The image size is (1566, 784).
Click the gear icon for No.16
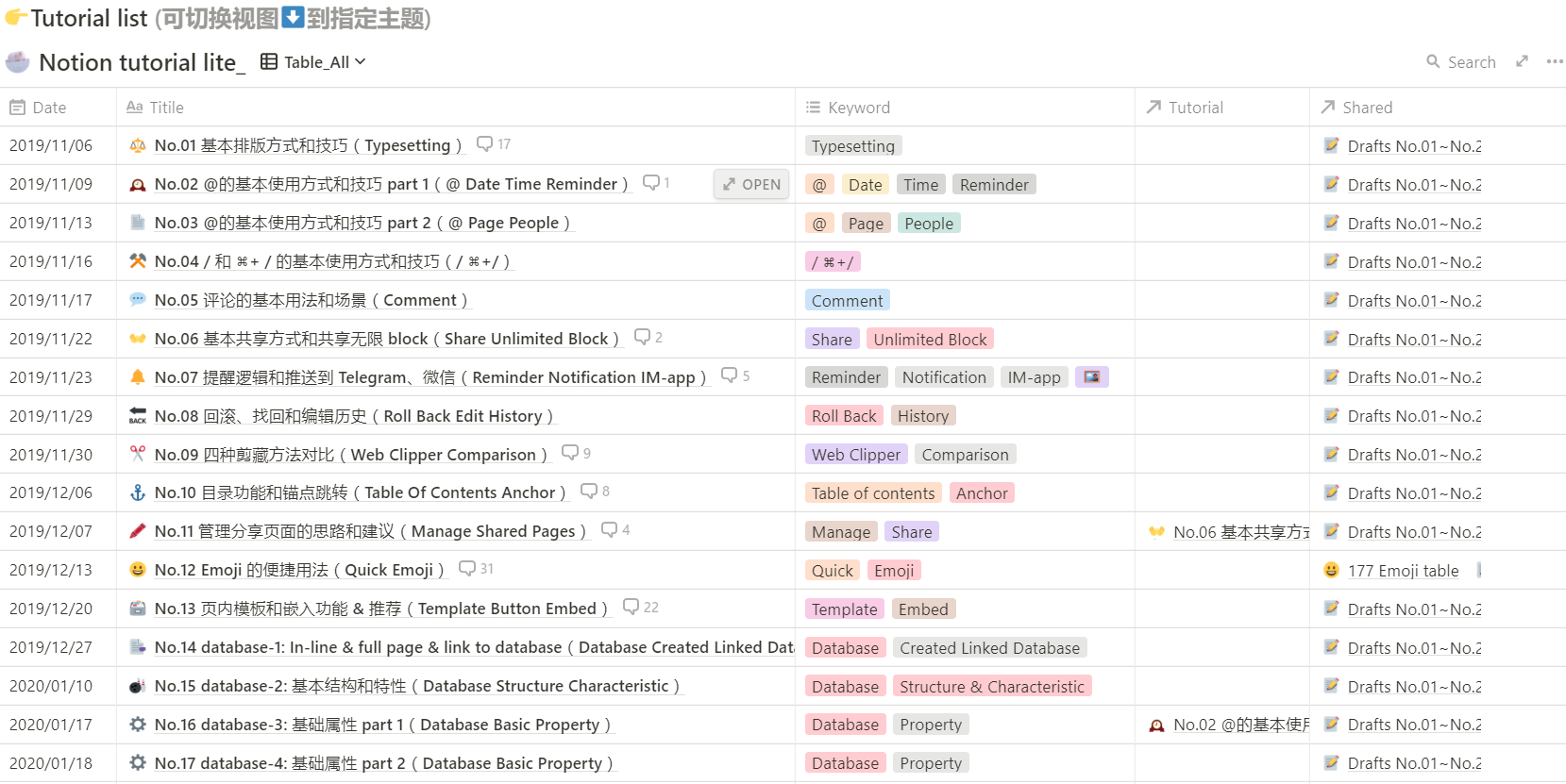point(138,725)
